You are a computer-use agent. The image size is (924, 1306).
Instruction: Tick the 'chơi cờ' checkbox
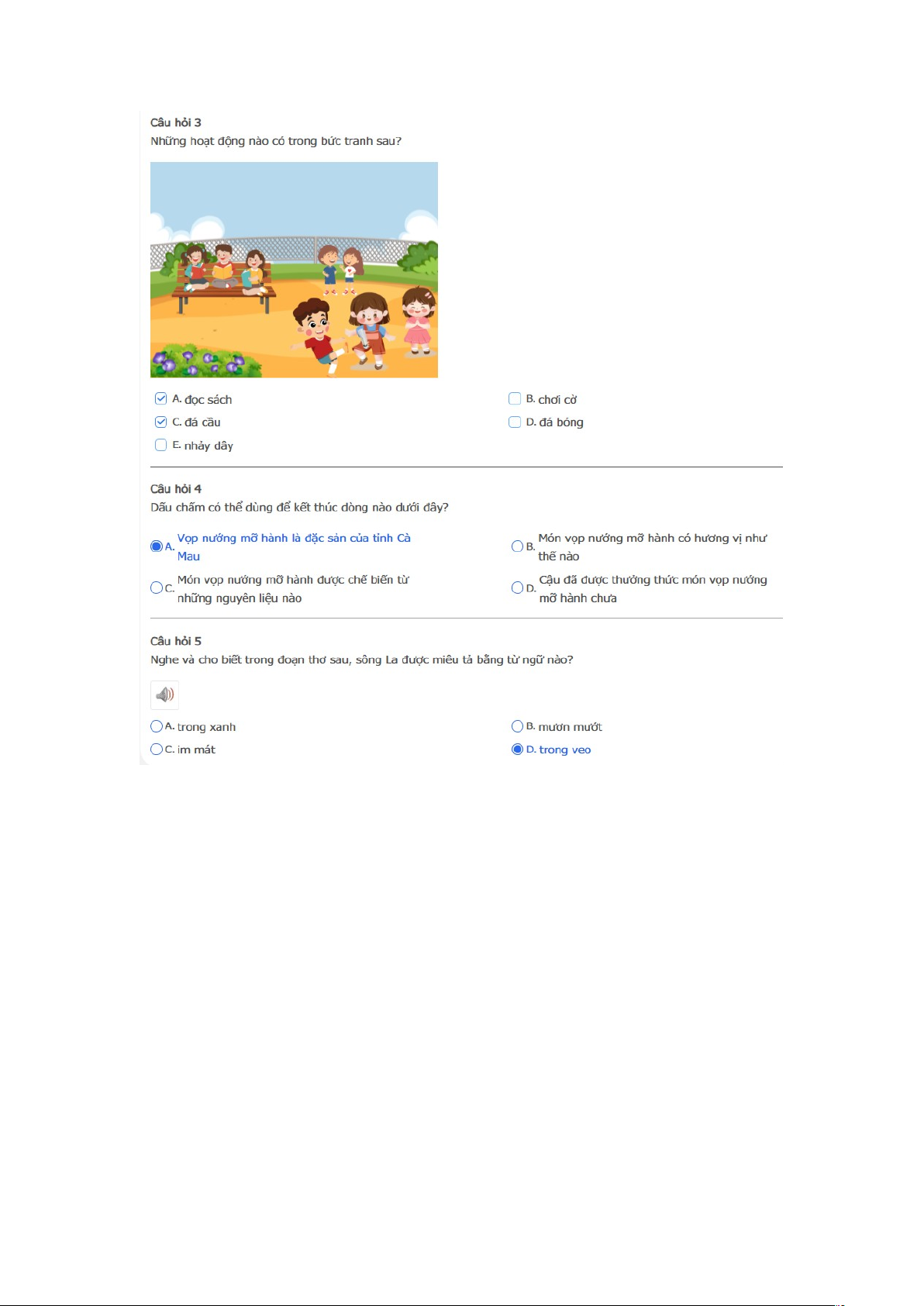point(515,398)
